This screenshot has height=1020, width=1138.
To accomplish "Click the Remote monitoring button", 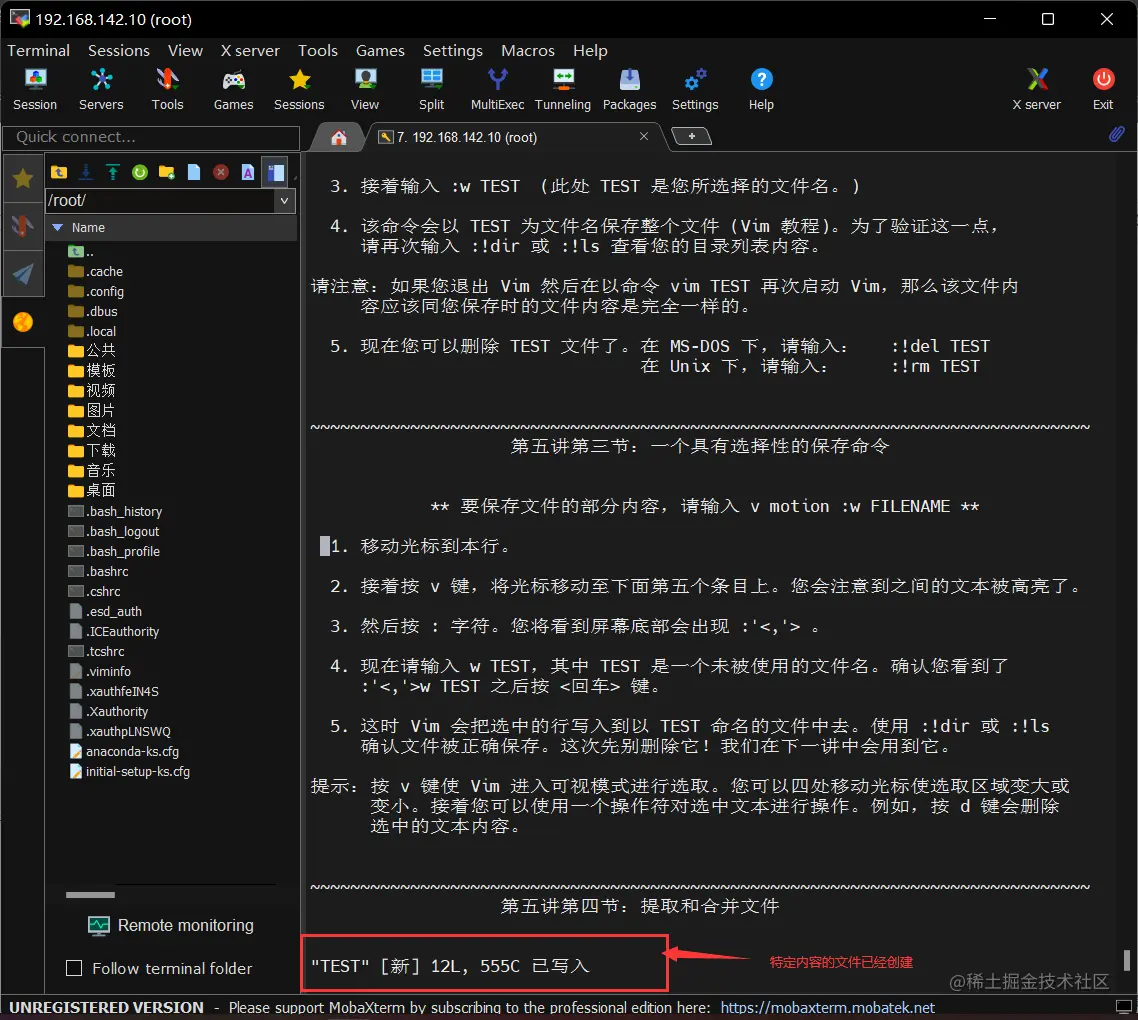I will click(x=171, y=925).
